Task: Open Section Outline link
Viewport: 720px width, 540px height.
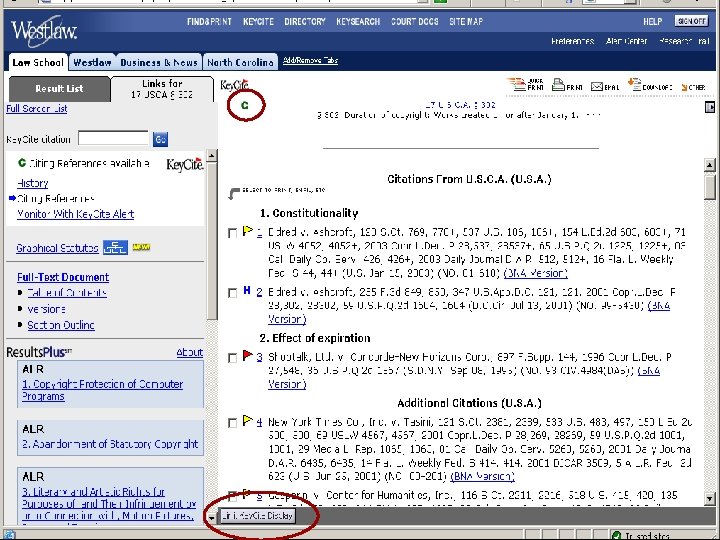Action: [61, 325]
